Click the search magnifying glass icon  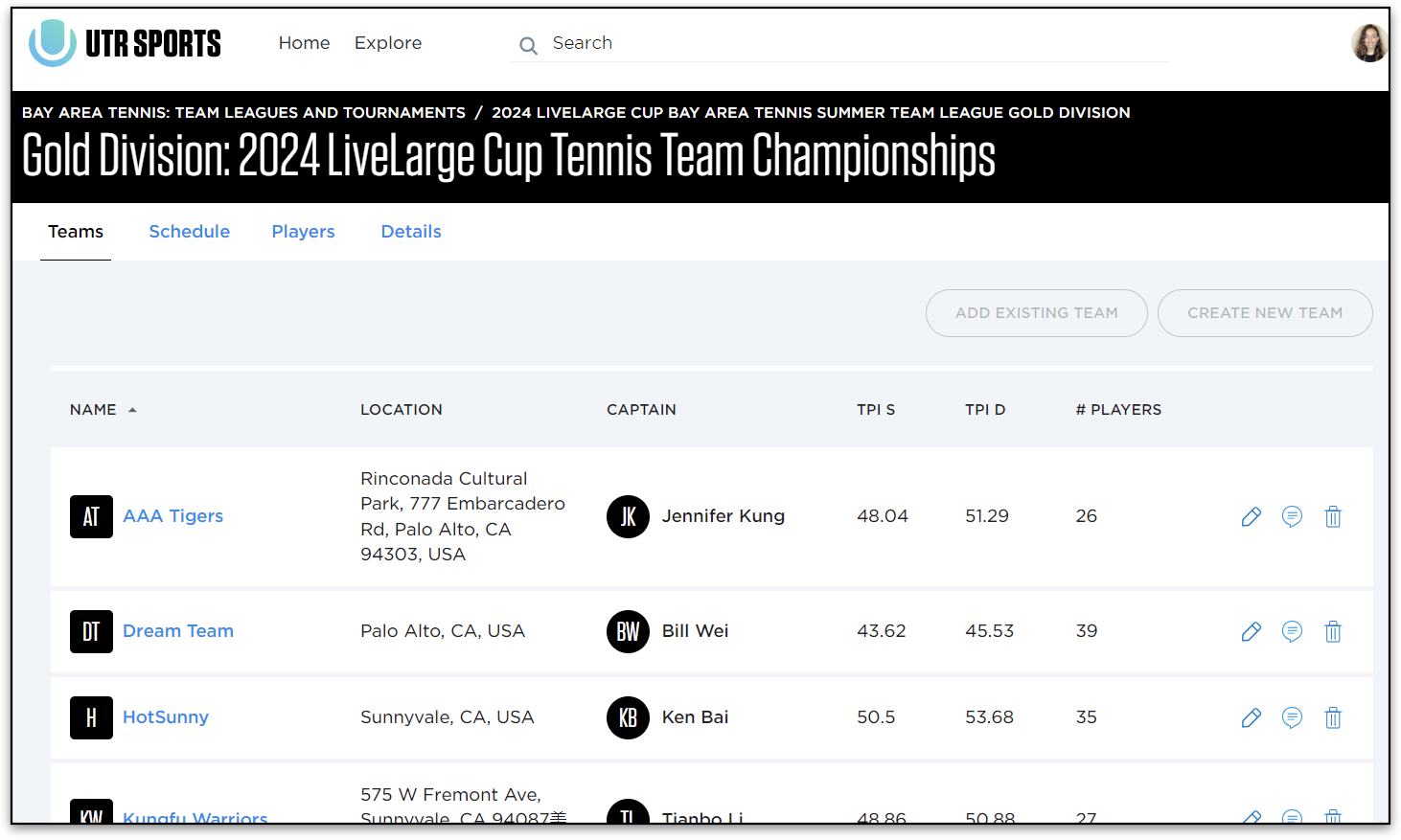[528, 45]
